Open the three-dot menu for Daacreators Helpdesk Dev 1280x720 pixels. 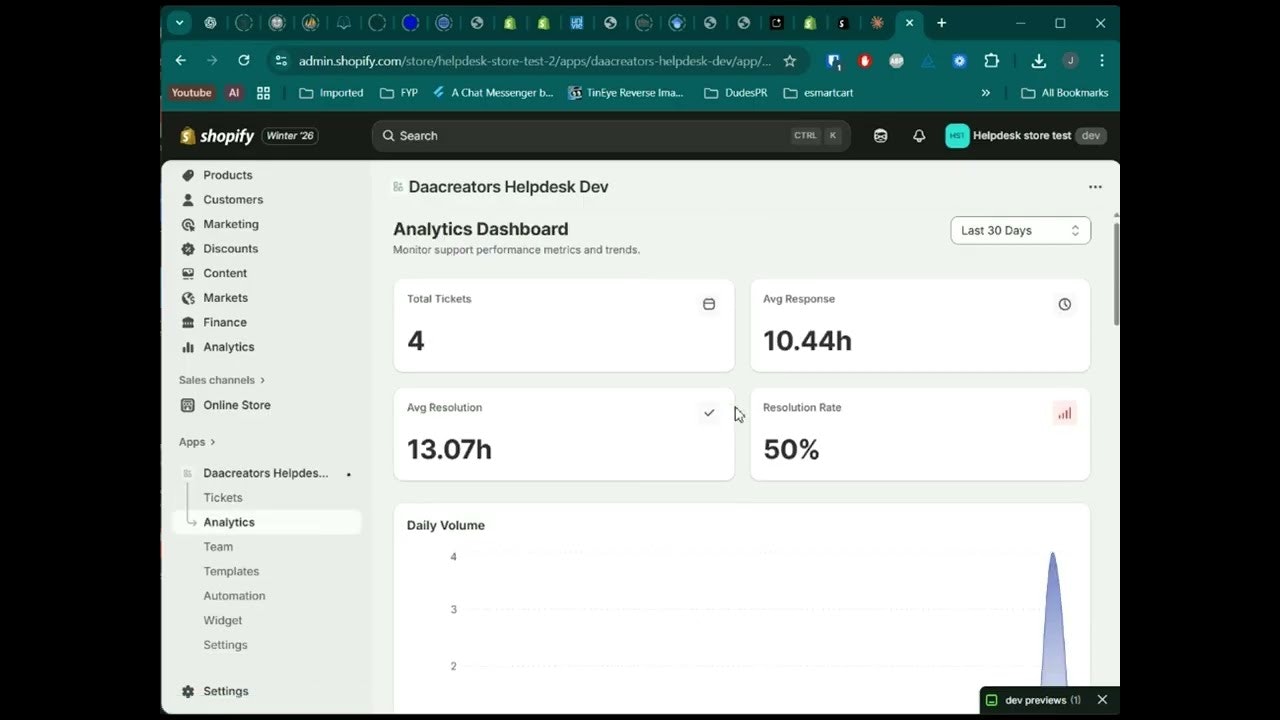coord(1095,187)
